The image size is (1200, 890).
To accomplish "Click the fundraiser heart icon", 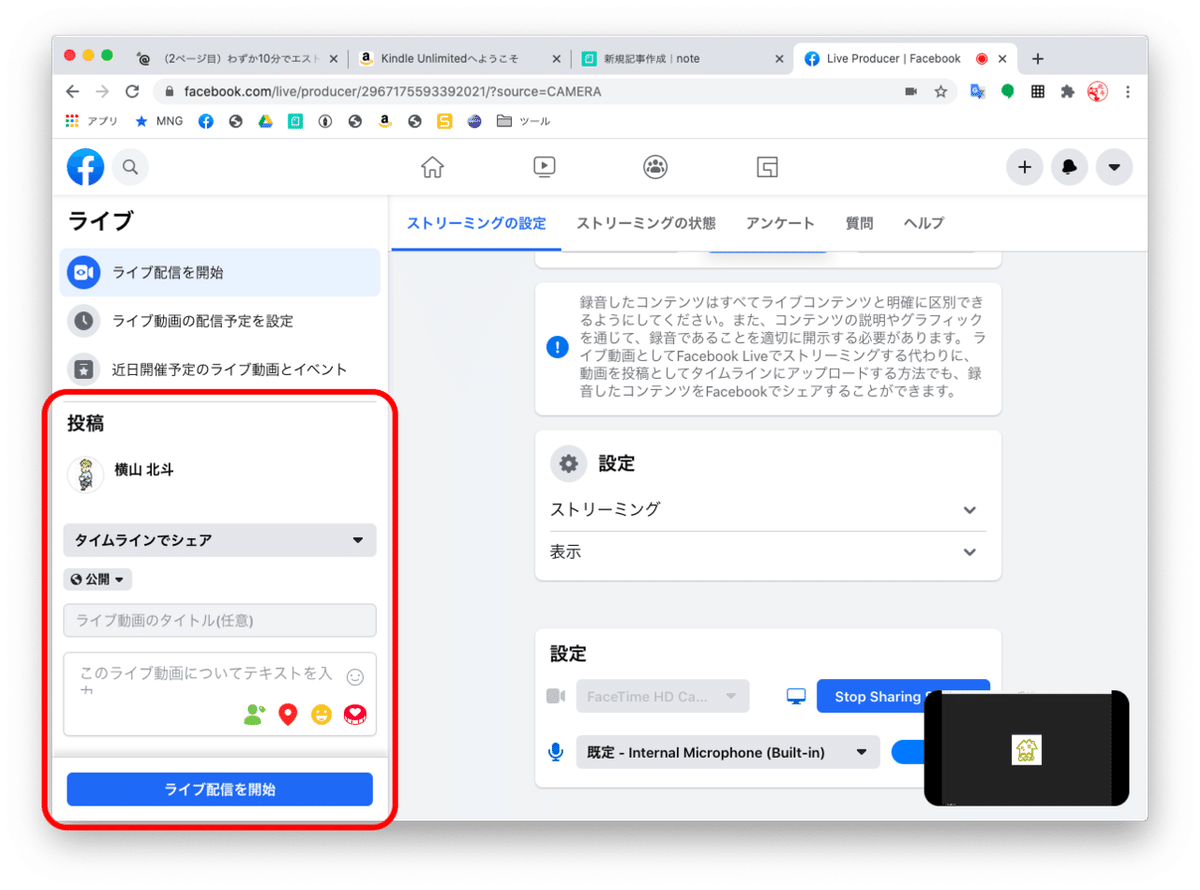I will point(355,714).
